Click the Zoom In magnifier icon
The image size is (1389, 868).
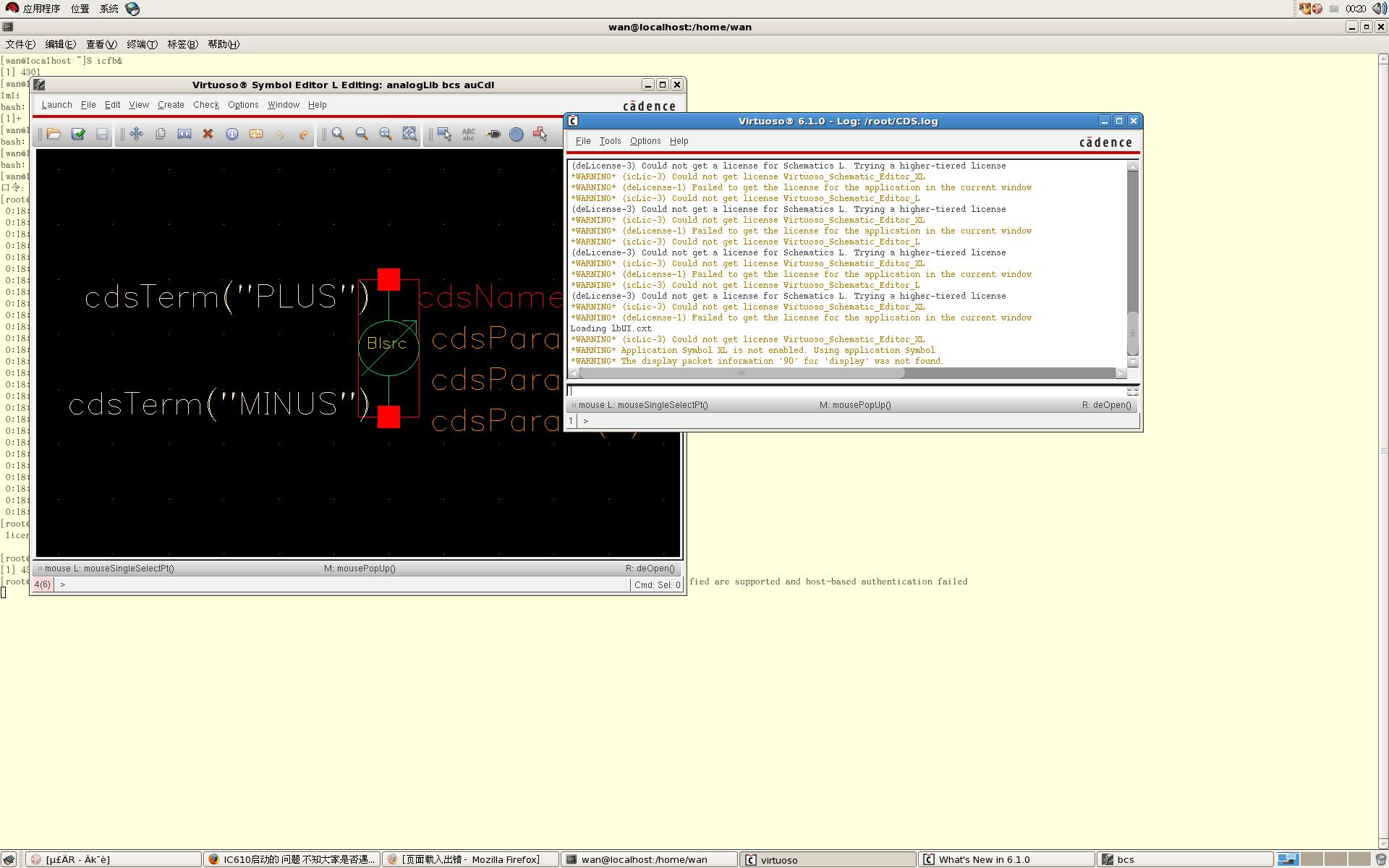pyautogui.click(x=338, y=134)
